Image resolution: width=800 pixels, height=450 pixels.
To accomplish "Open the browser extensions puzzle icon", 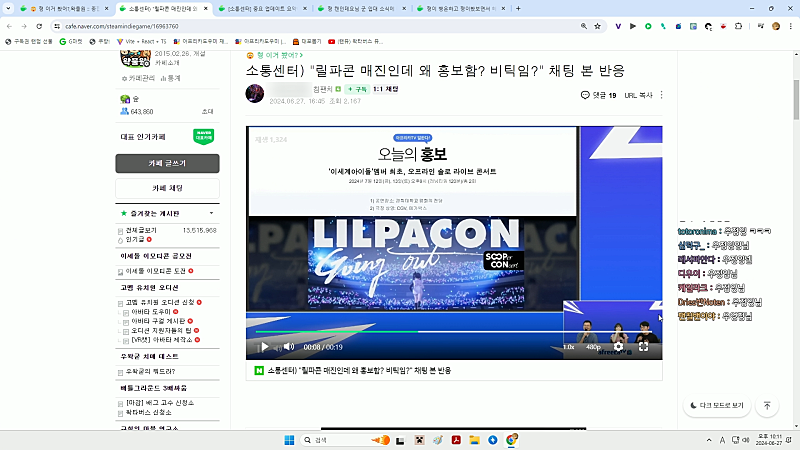I will point(738,26).
